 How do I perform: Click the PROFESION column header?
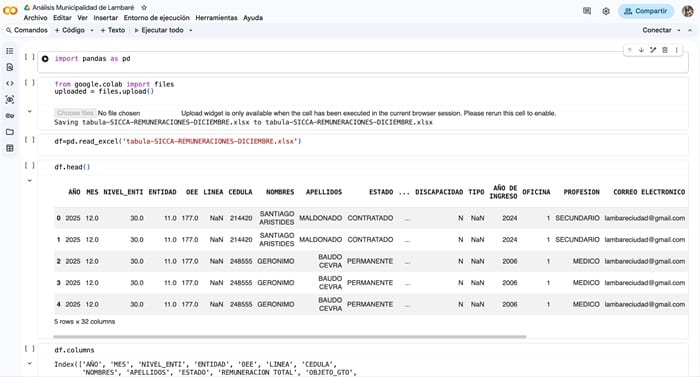point(581,192)
